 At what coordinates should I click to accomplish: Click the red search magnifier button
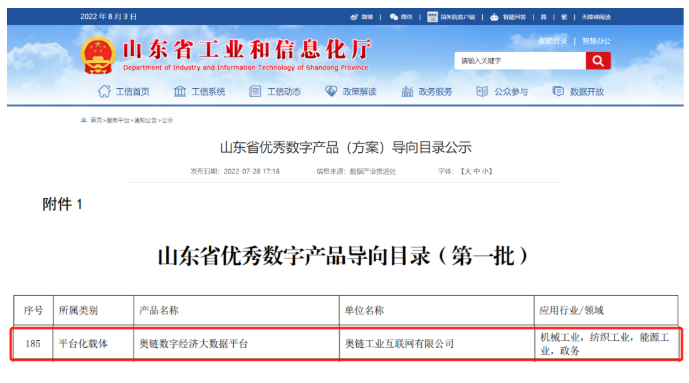[x=598, y=61]
